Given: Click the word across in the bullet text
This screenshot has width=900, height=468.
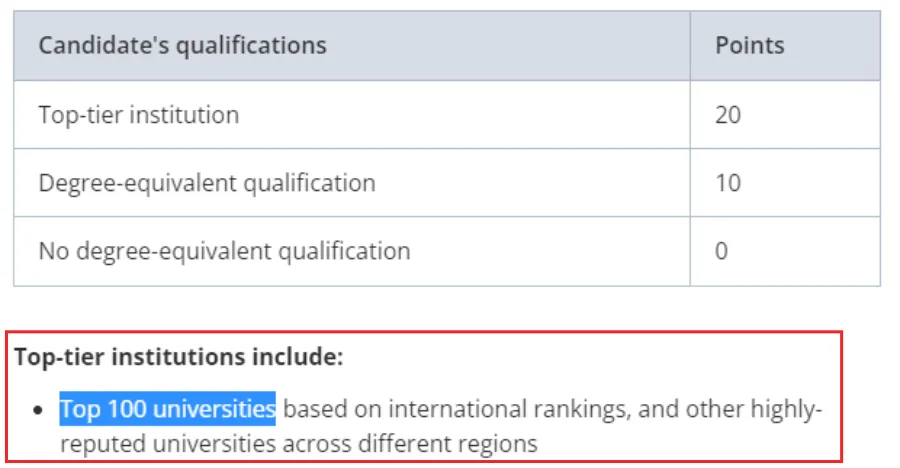Looking at the screenshot, I should 317,444.
